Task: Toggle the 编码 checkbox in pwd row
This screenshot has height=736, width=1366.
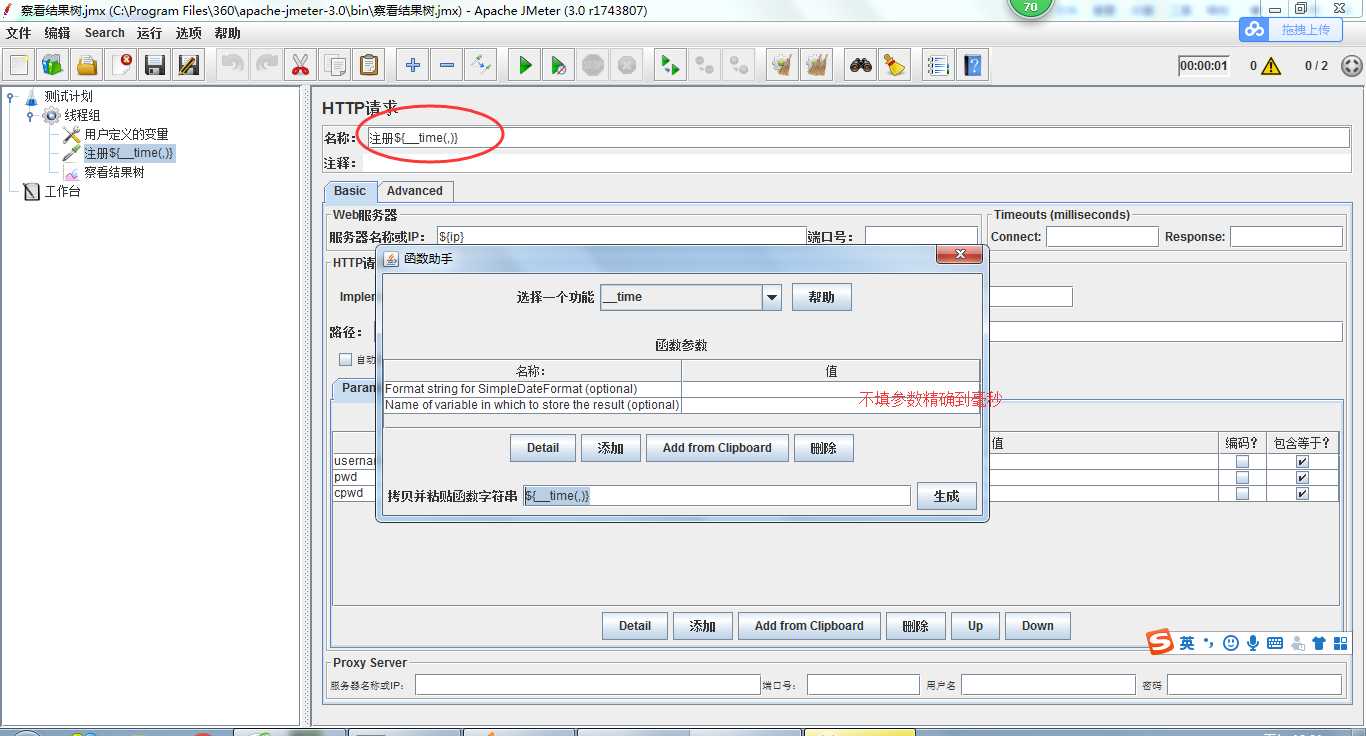Action: click(1242, 478)
